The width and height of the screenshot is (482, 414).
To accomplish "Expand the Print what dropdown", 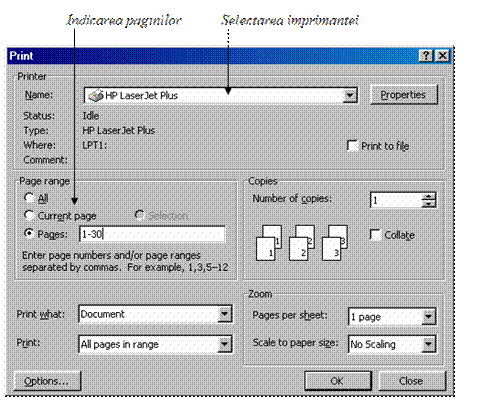I will coord(224,314).
